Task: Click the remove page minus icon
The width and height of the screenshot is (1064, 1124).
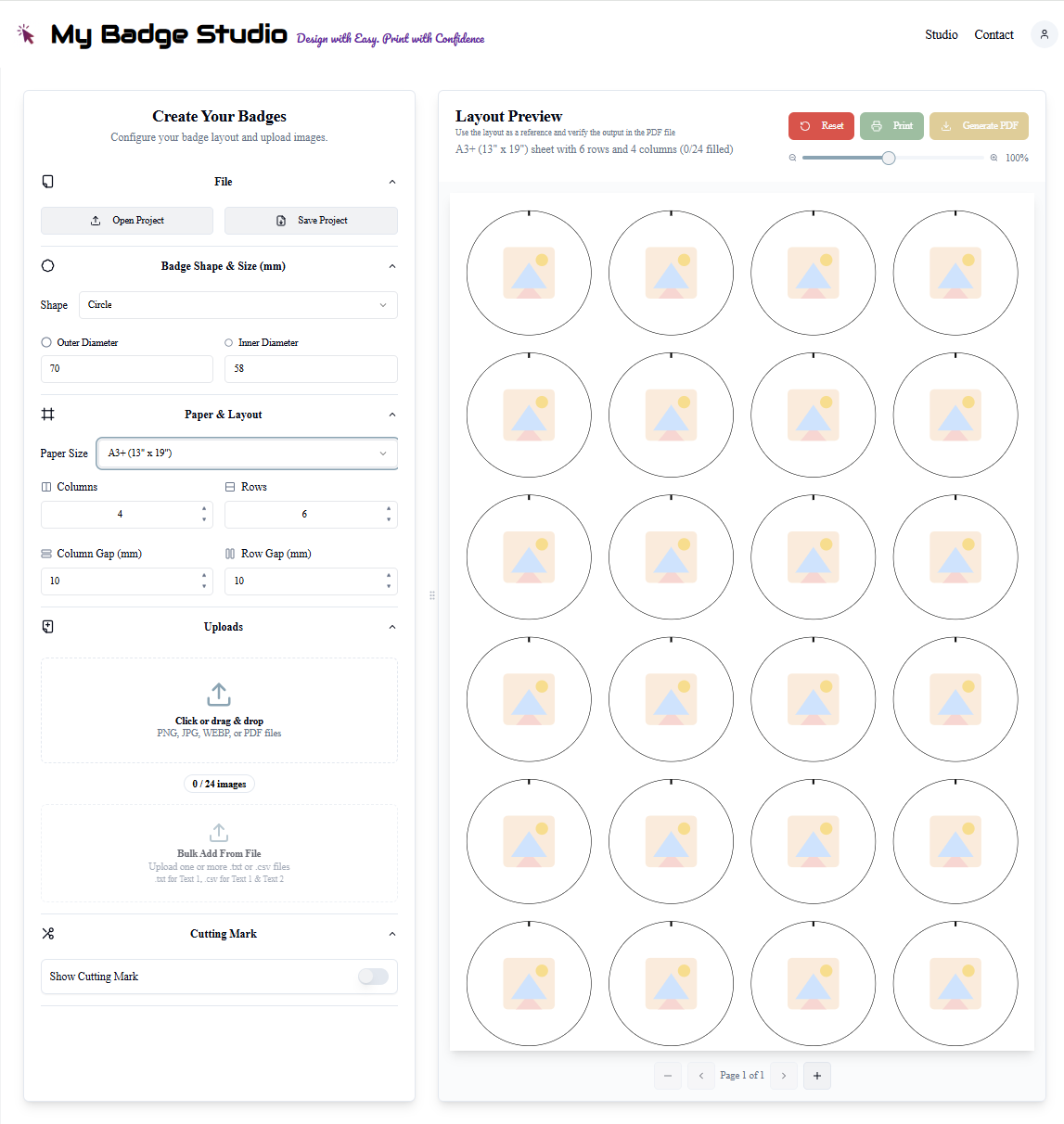Action: 668,1076
